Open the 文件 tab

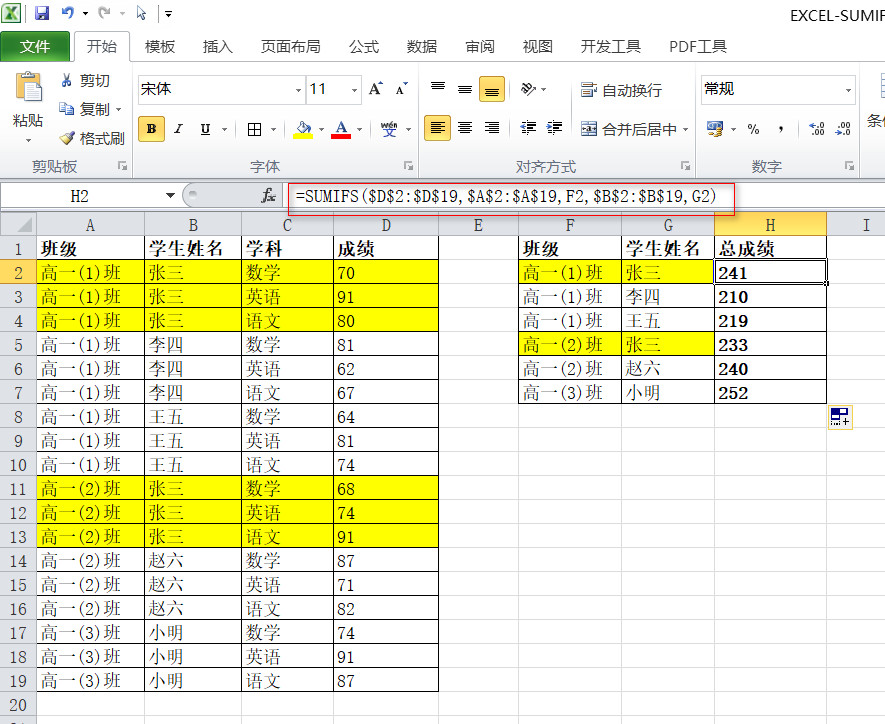[35, 46]
